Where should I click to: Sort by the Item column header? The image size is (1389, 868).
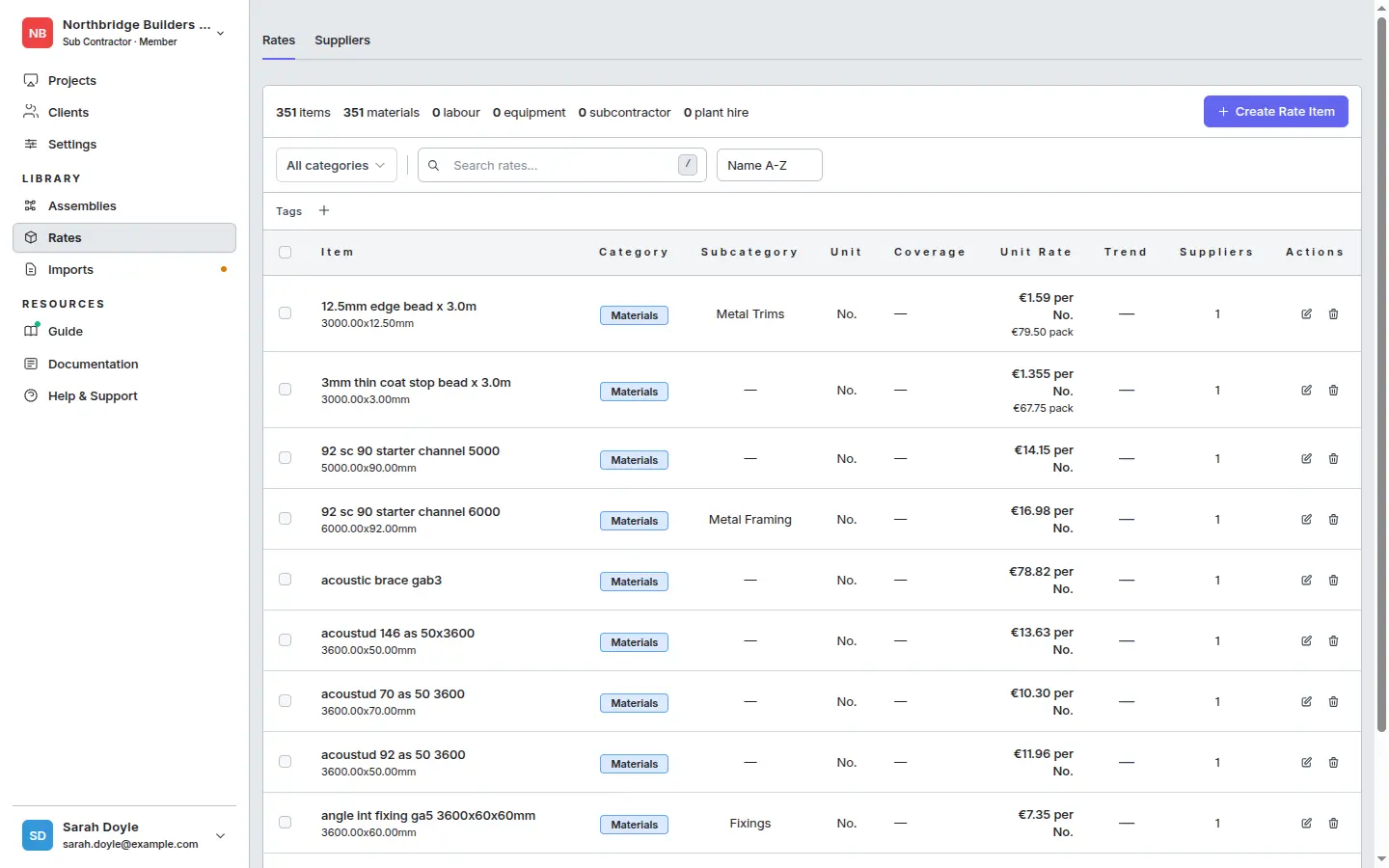338,252
